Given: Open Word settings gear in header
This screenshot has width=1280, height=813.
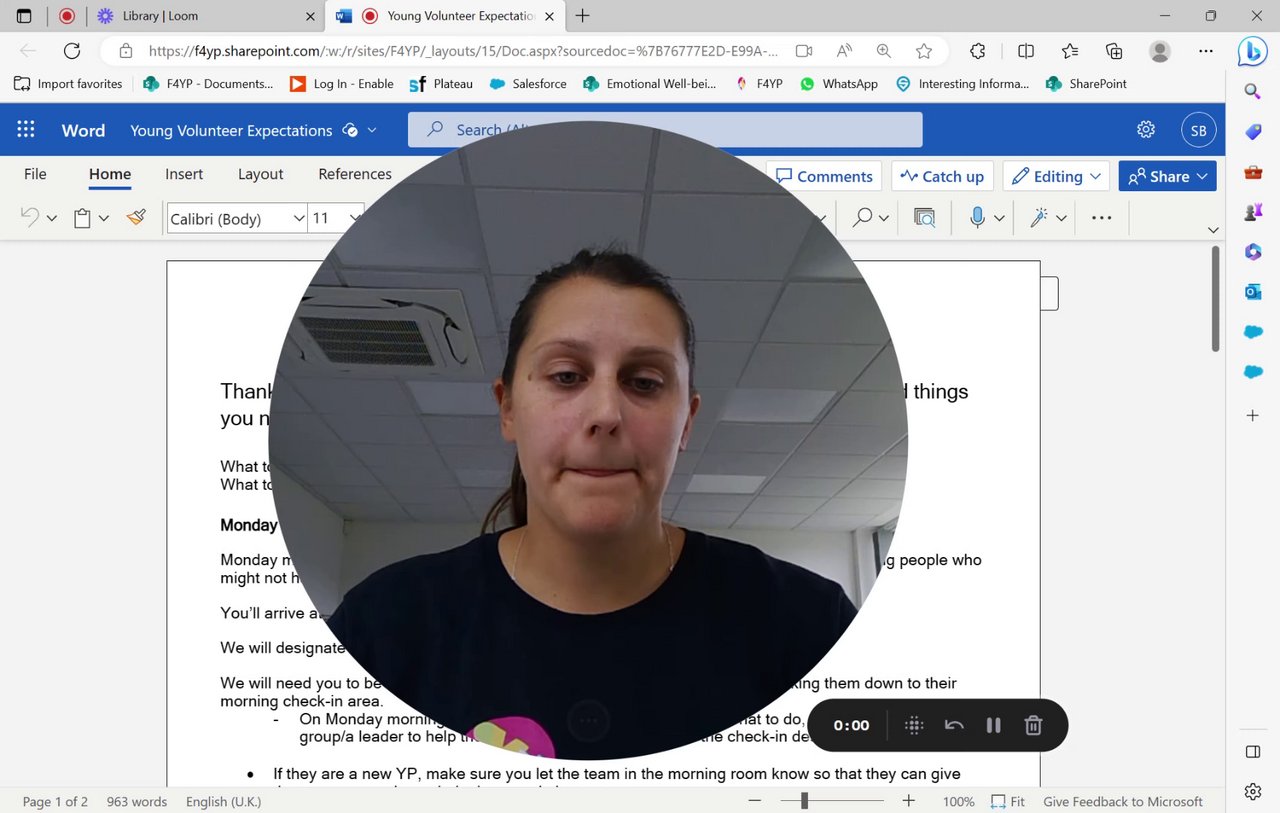Looking at the screenshot, I should [1146, 130].
